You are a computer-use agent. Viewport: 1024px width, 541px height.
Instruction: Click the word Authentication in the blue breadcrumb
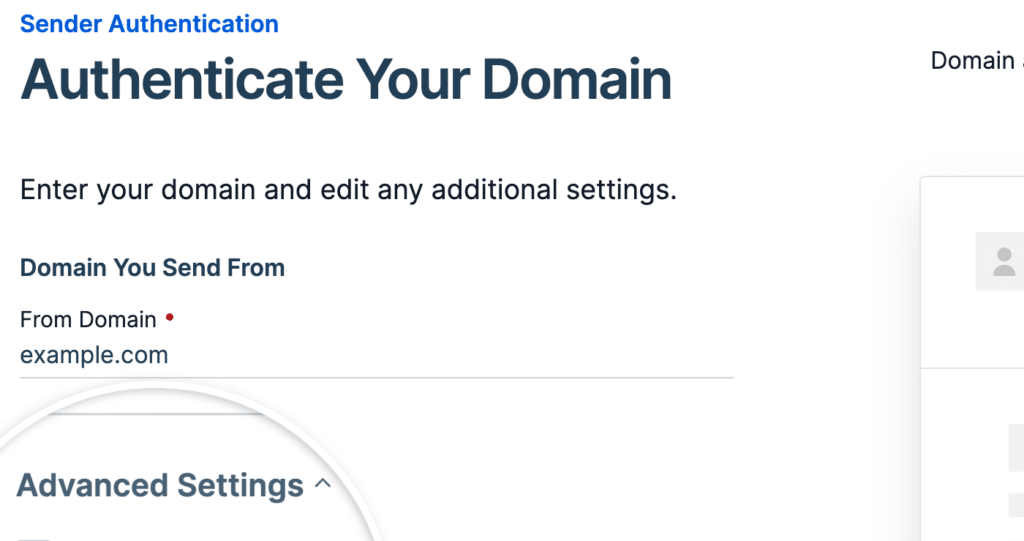[193, 24]
